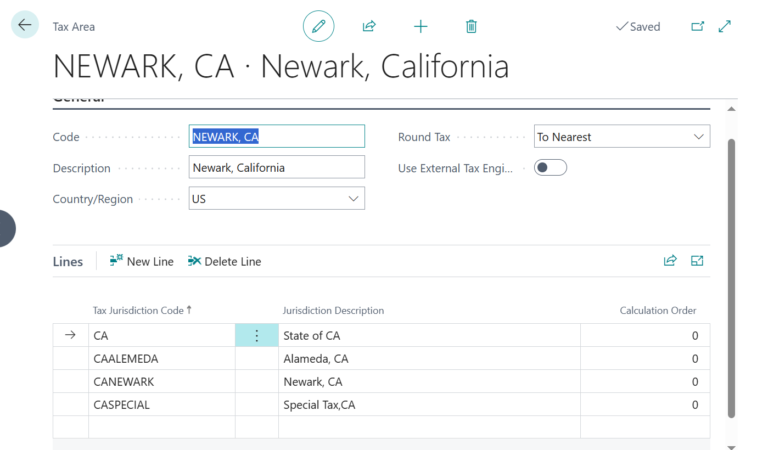Open page in a new window
This screenshot has width=768, height=450.
[x=697, y=26]
